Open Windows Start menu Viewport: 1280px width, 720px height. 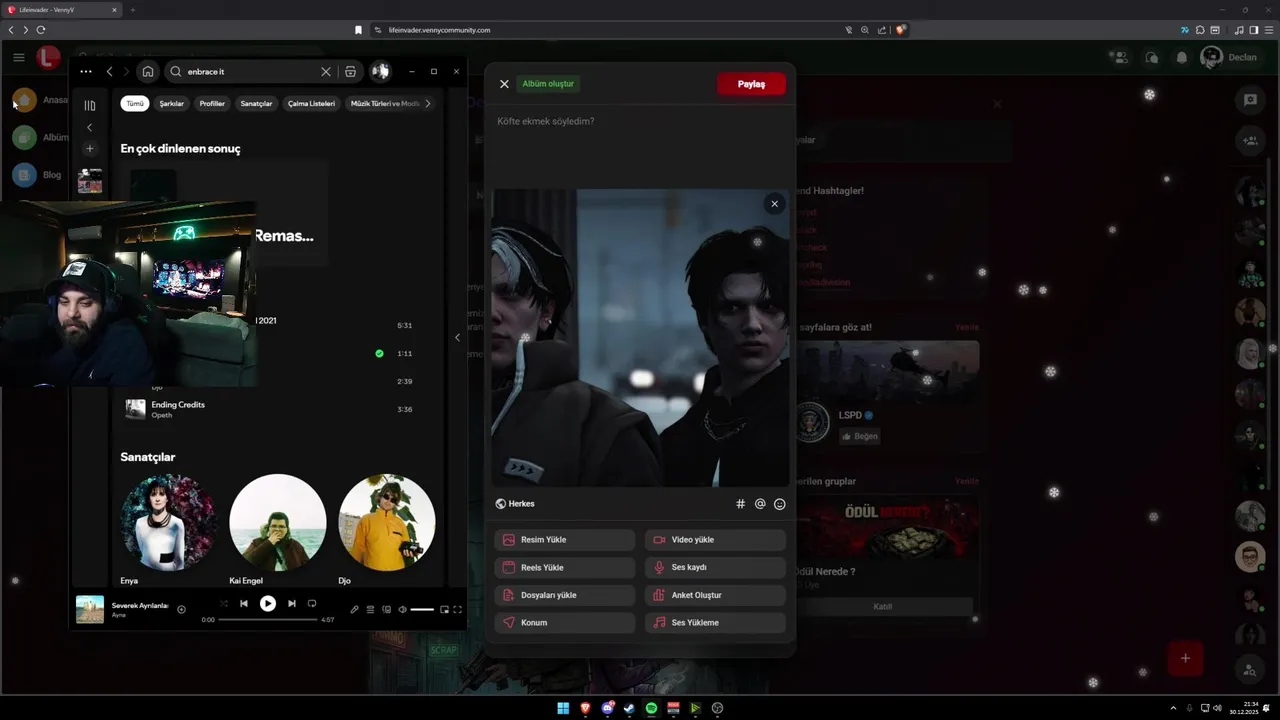point(563,708)
